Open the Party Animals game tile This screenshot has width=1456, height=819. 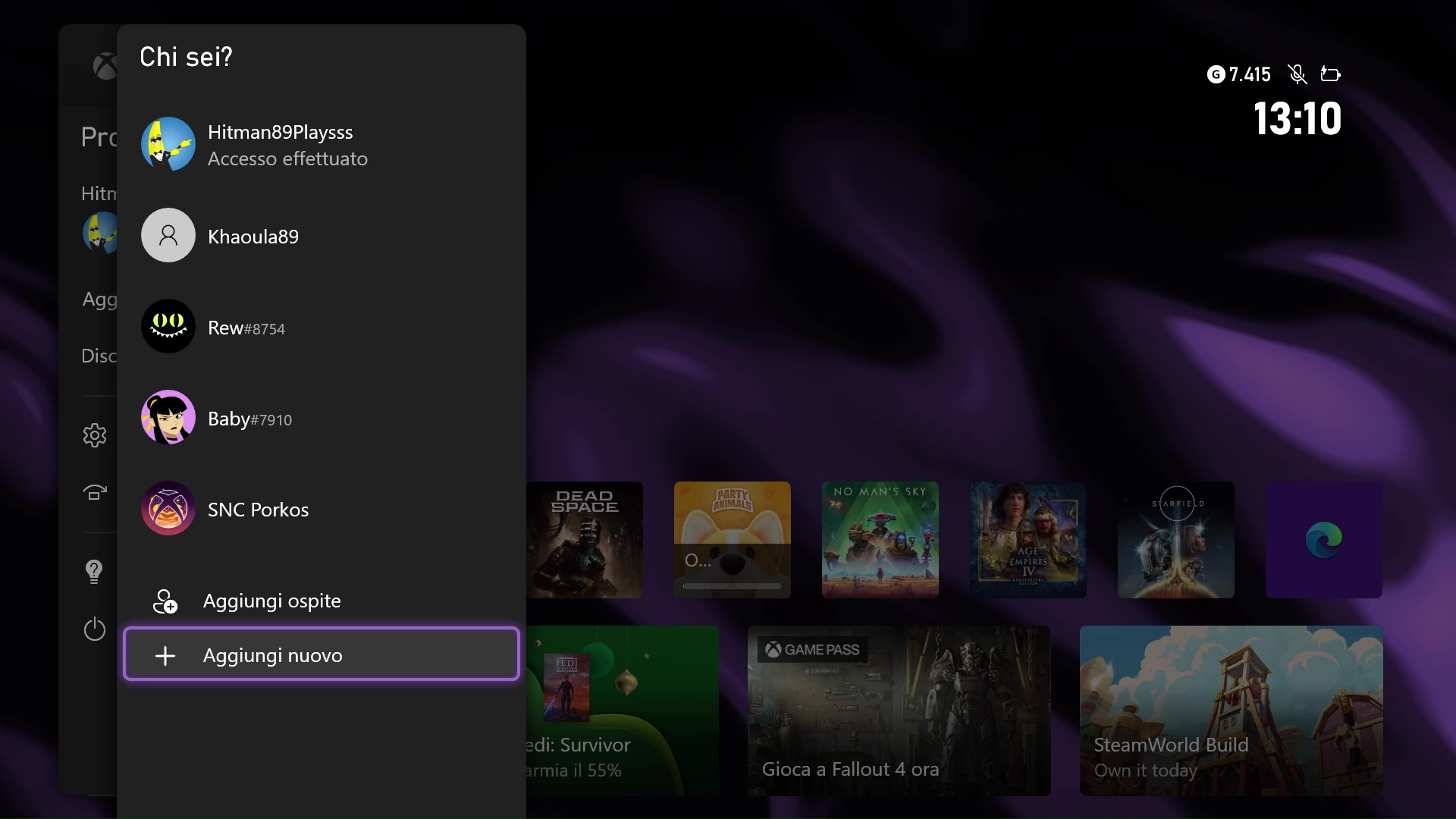(732, 540)
